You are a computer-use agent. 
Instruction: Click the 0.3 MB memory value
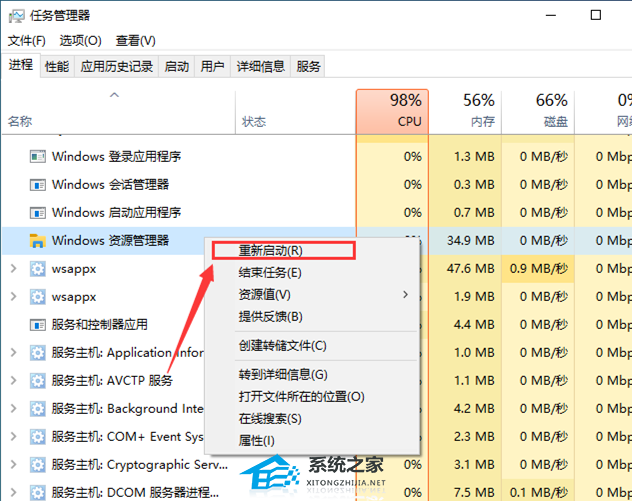point(474,185)
